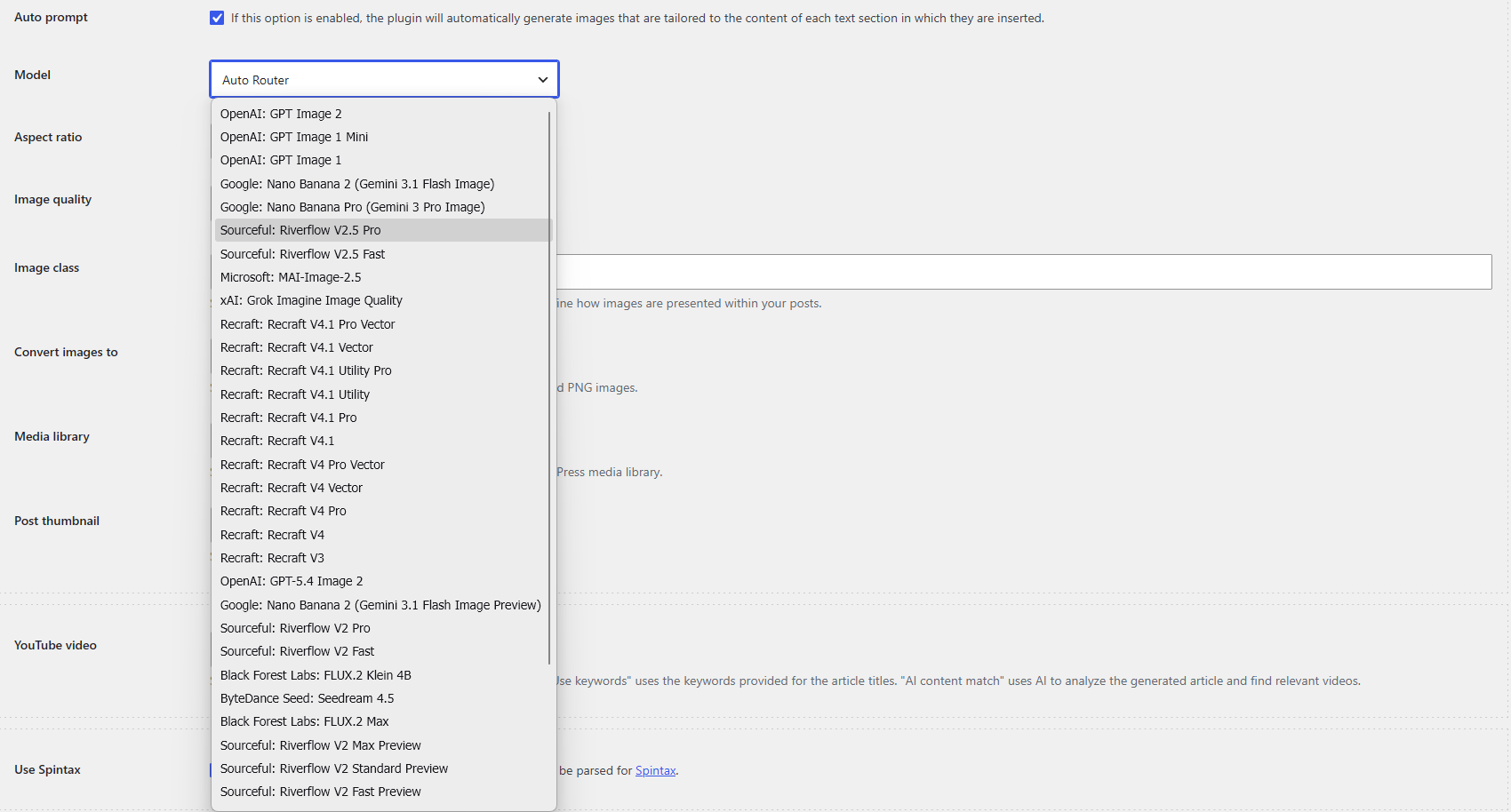Select Recraft: Recraft V4.1 Vector option
Viewport: 1511px width, 812px height.
pos(382,347)
